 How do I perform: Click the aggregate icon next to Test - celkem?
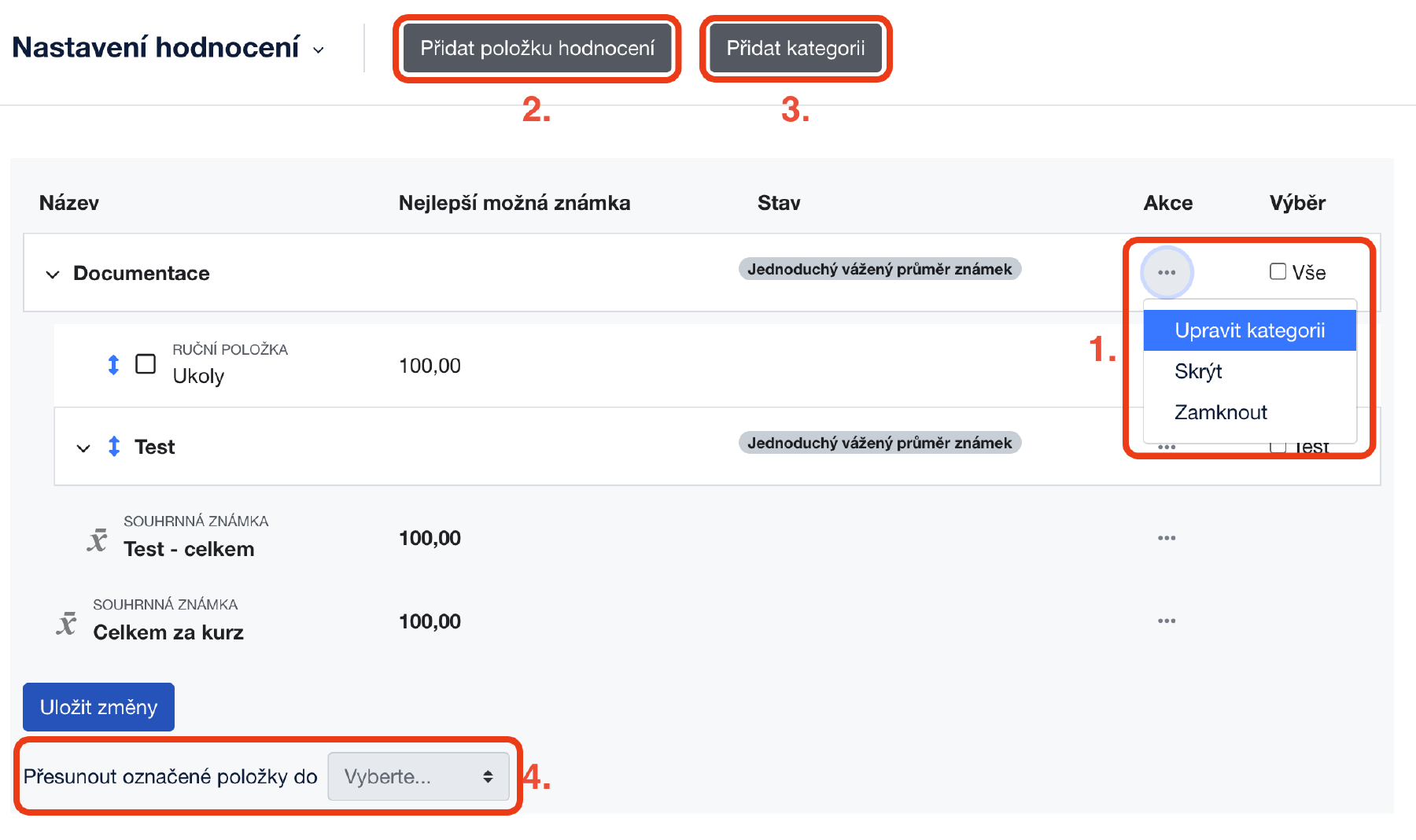tap(98, 540)
